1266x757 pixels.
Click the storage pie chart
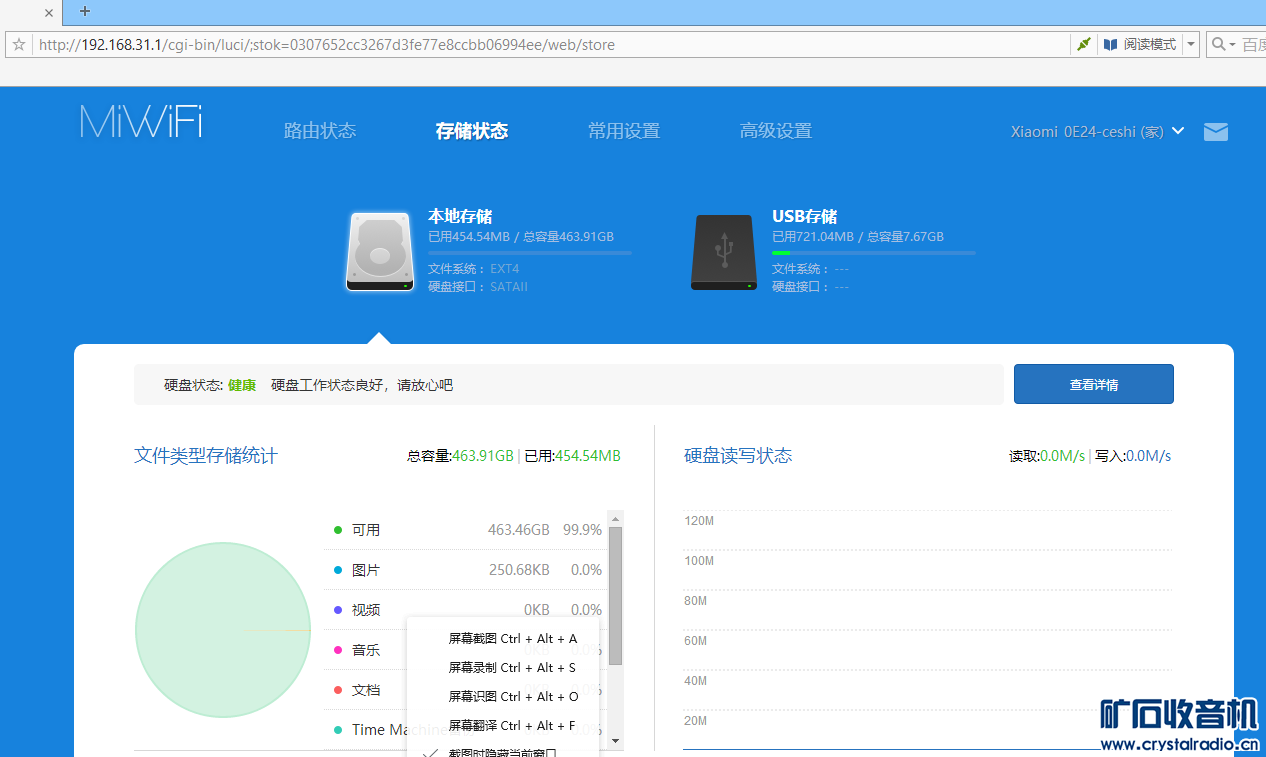point(223,630)
